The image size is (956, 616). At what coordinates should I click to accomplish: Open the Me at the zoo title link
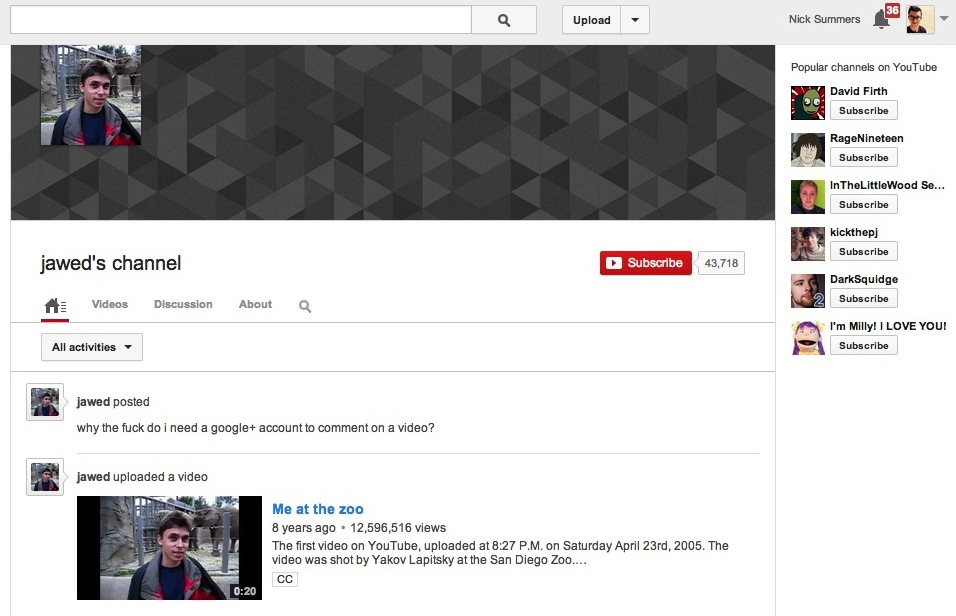click(x=318, y=509)
